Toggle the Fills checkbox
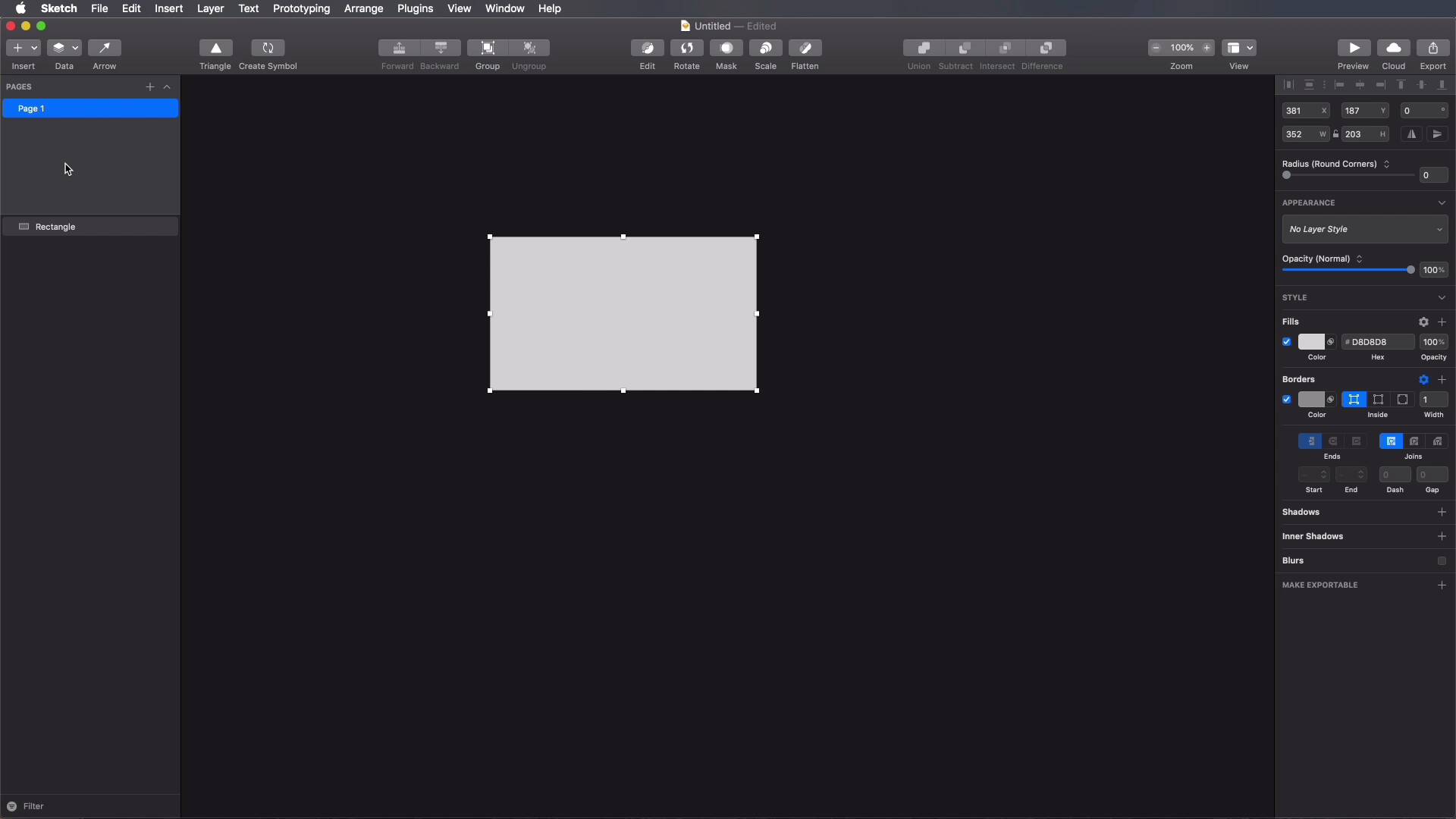This screenshot has height=819, width=1456. tap(1287, 342)
